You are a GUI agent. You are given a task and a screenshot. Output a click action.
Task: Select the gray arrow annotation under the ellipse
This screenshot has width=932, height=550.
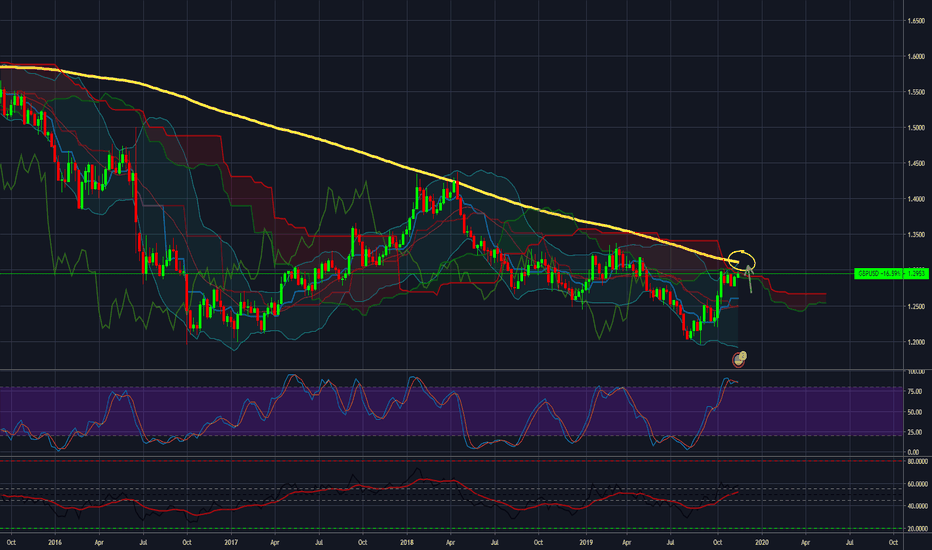[749, 281]
